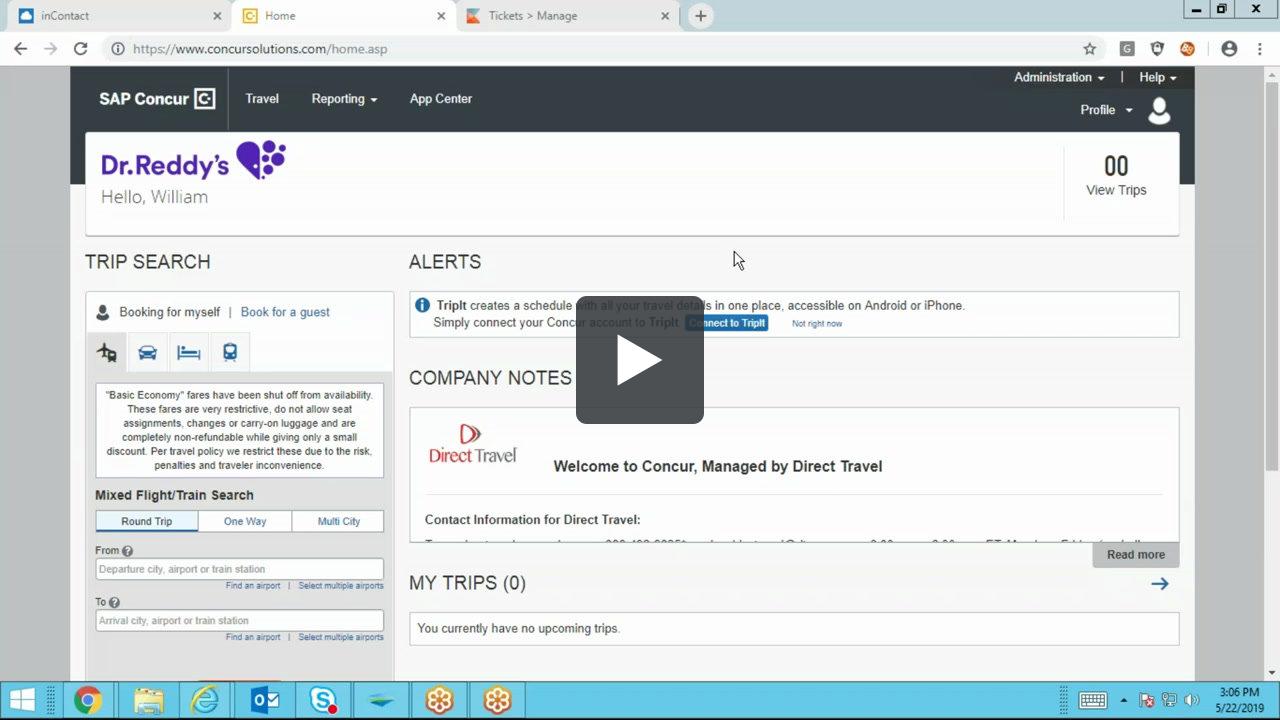The width and height of the screenshot is (1280, 720).
Task: Click the SAP Concur logo
Action: [x=155, y=99]
